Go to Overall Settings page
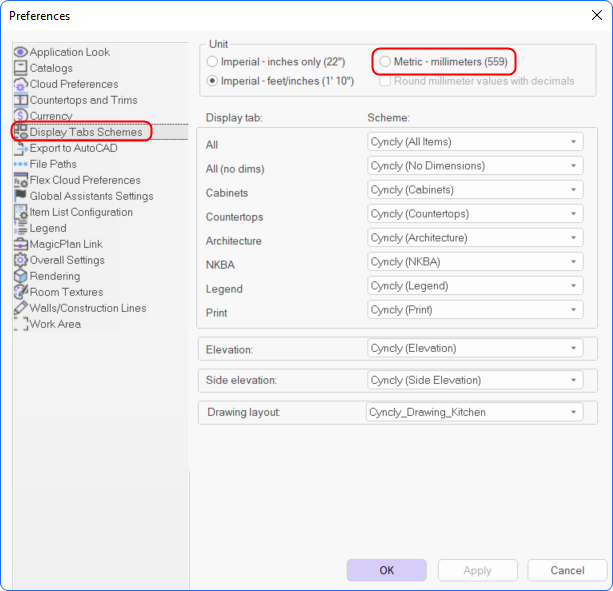 click(67, 260)
